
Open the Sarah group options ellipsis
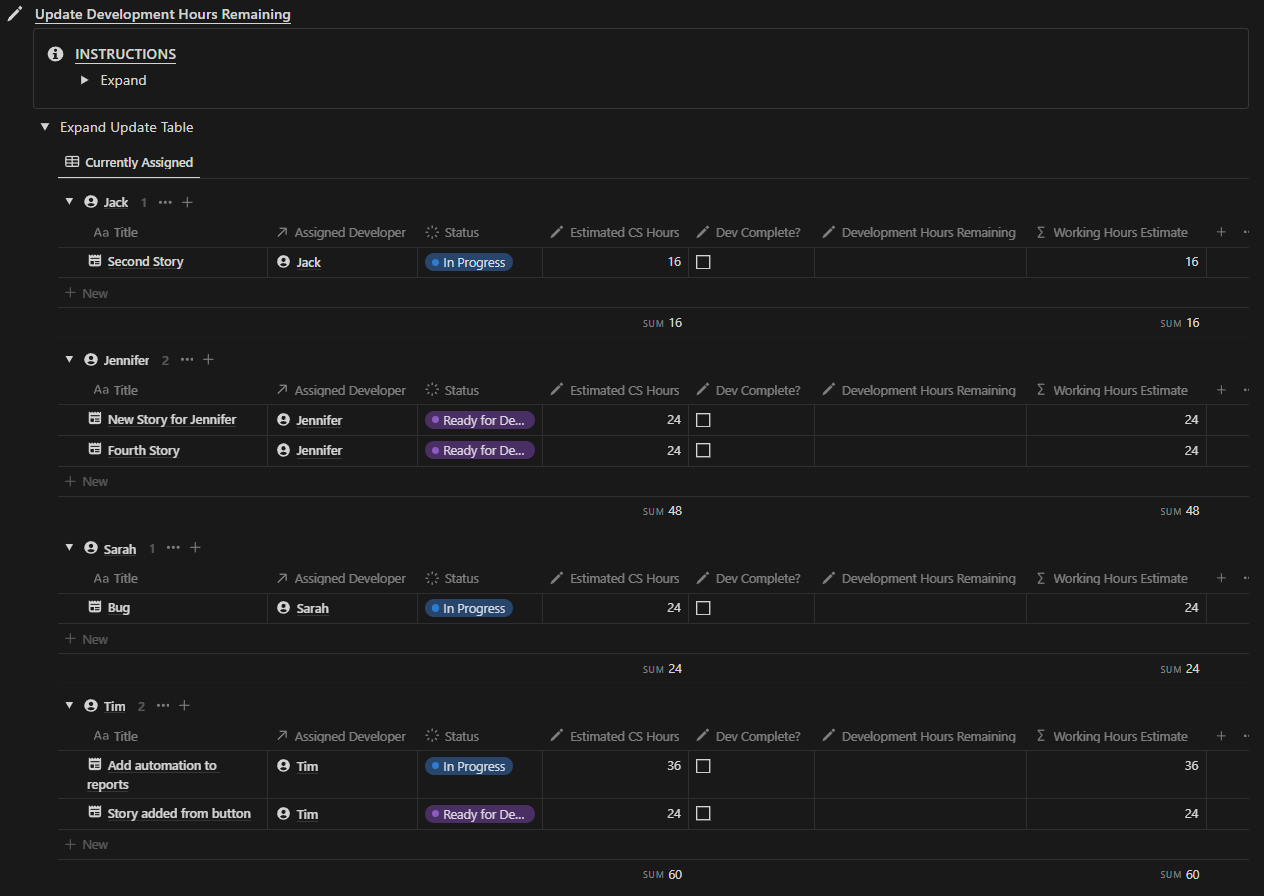pos(173,548)
